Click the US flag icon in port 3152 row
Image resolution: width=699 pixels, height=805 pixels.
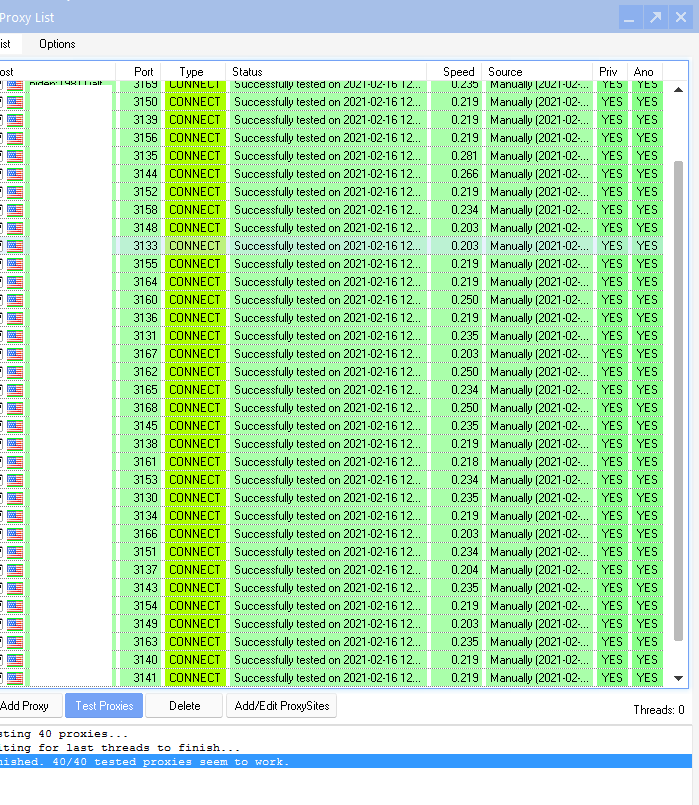point(15,192)
